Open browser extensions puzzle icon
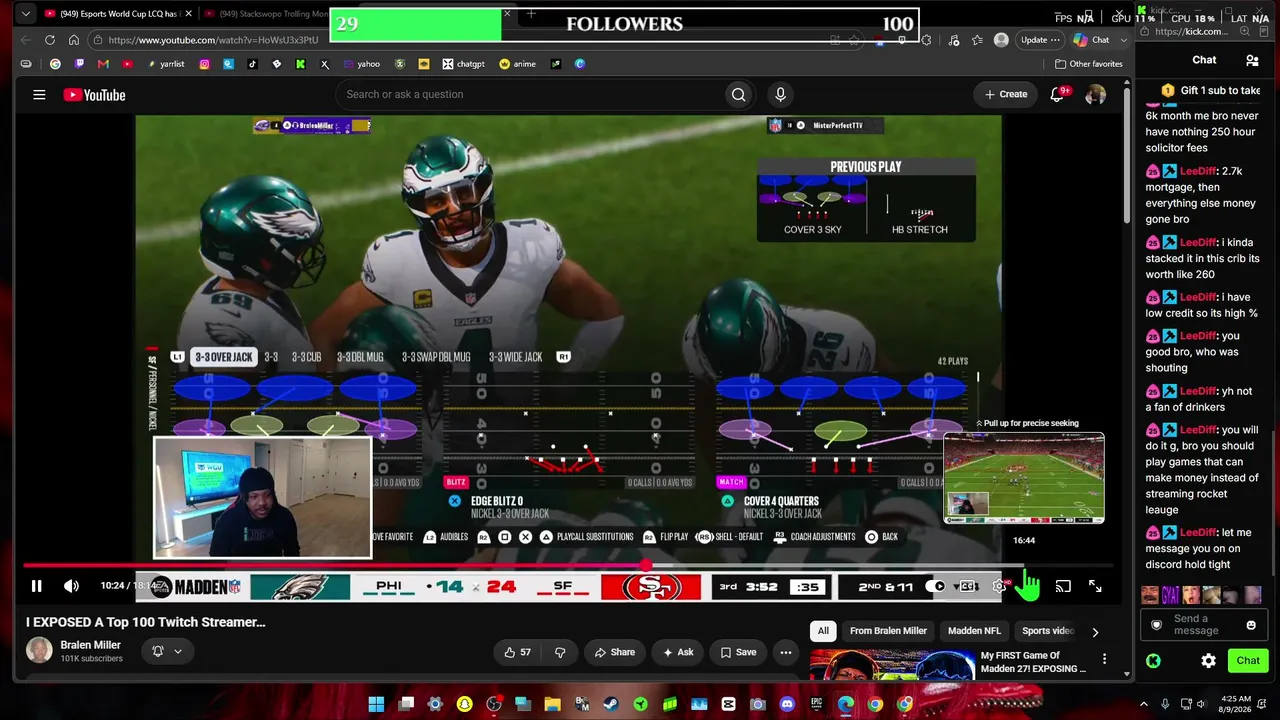Viewport: 1280px width, 720px height. [927, 40]
